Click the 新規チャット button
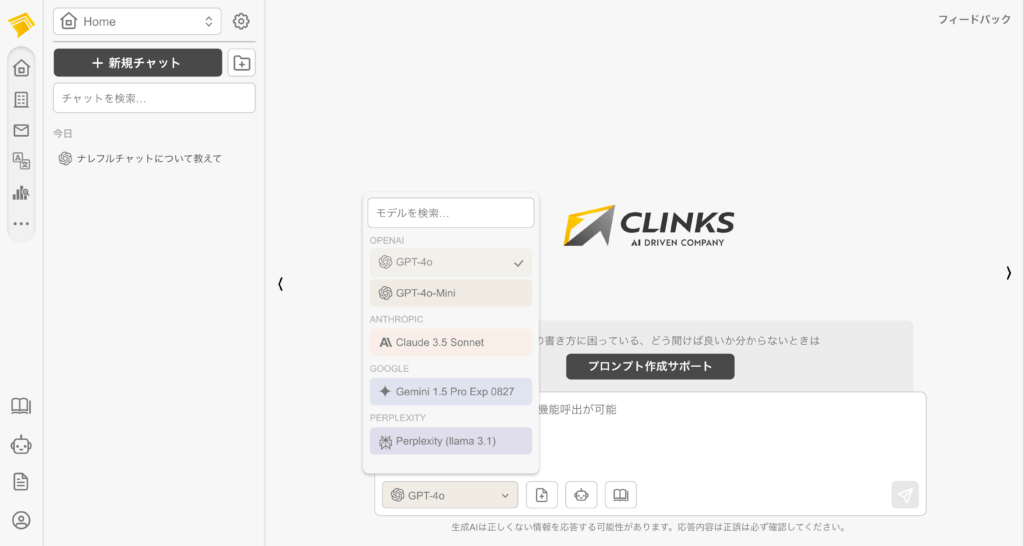This screenshot has height=546, width=1024. [x=137, y=63]
